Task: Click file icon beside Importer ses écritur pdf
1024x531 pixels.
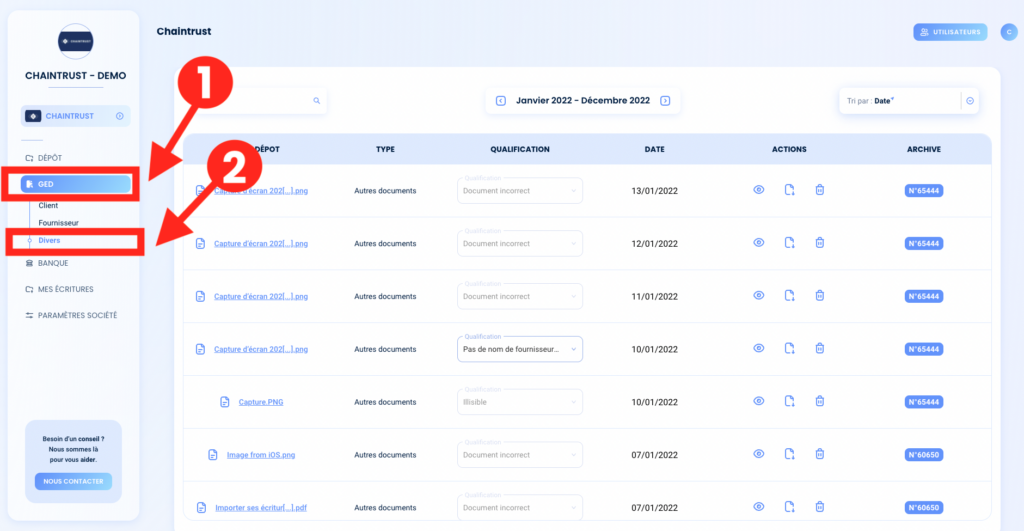Action: pyautogui.click(x=201, y=507)
